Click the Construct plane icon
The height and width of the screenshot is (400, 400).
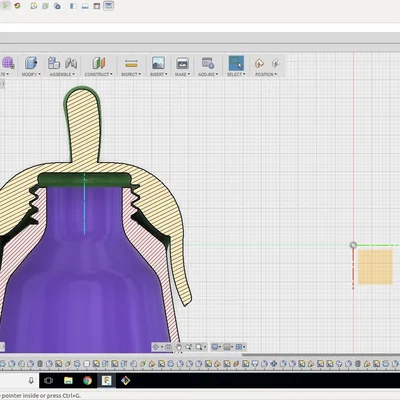coord(99,63)
